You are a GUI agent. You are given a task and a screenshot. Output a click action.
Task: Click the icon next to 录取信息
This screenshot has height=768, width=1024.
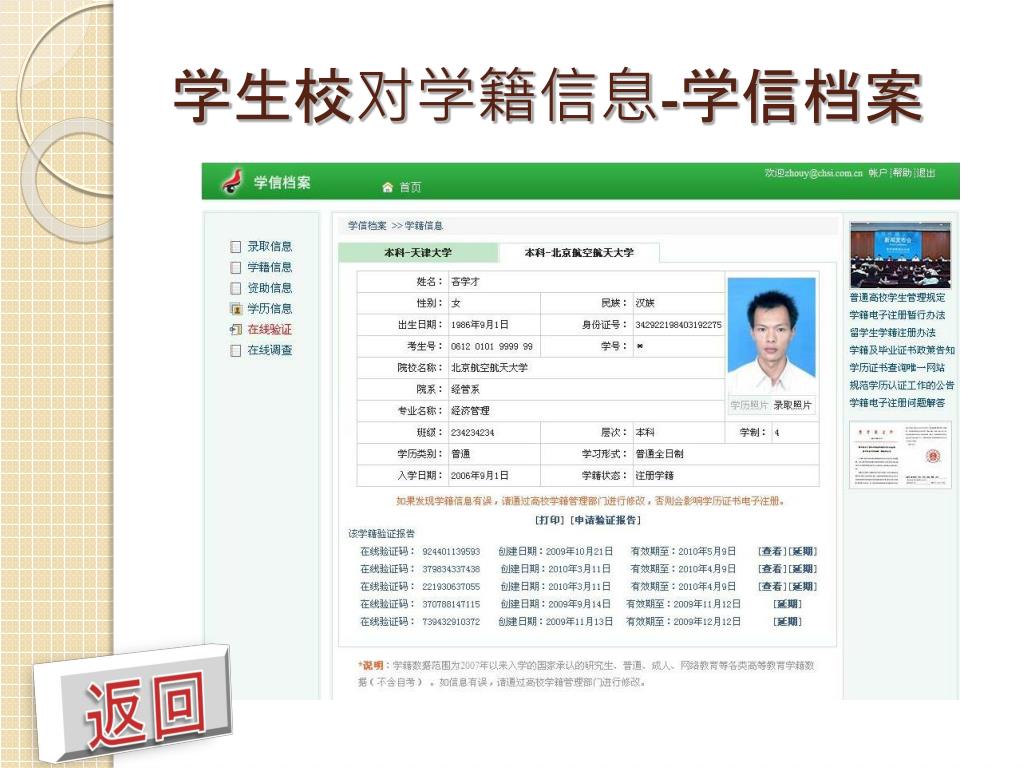click(x=236, y=247)
